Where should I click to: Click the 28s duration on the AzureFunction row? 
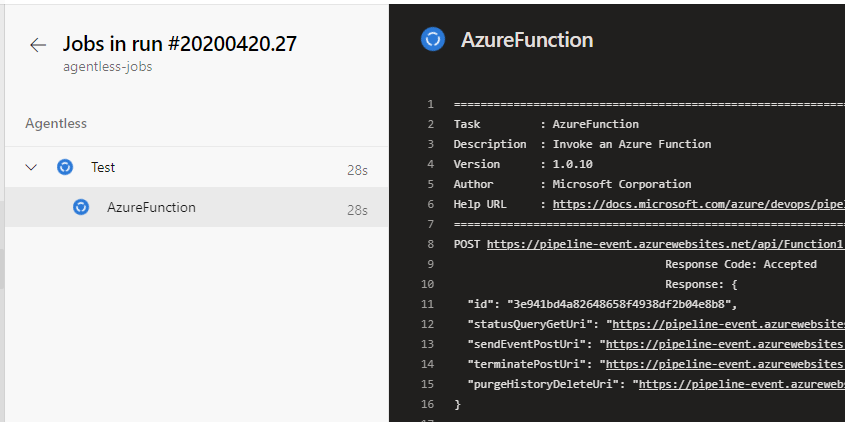(x=357, y=210)
